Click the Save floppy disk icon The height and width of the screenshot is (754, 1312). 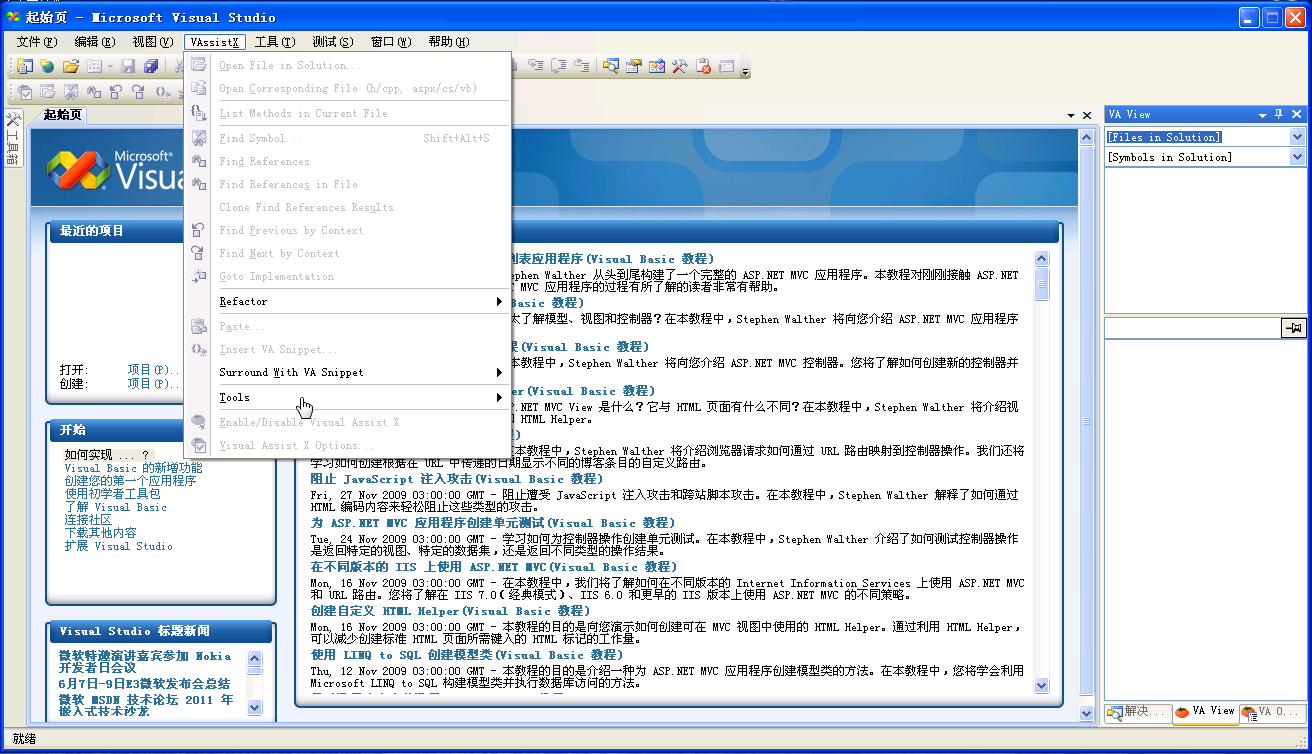coord(128,67)
